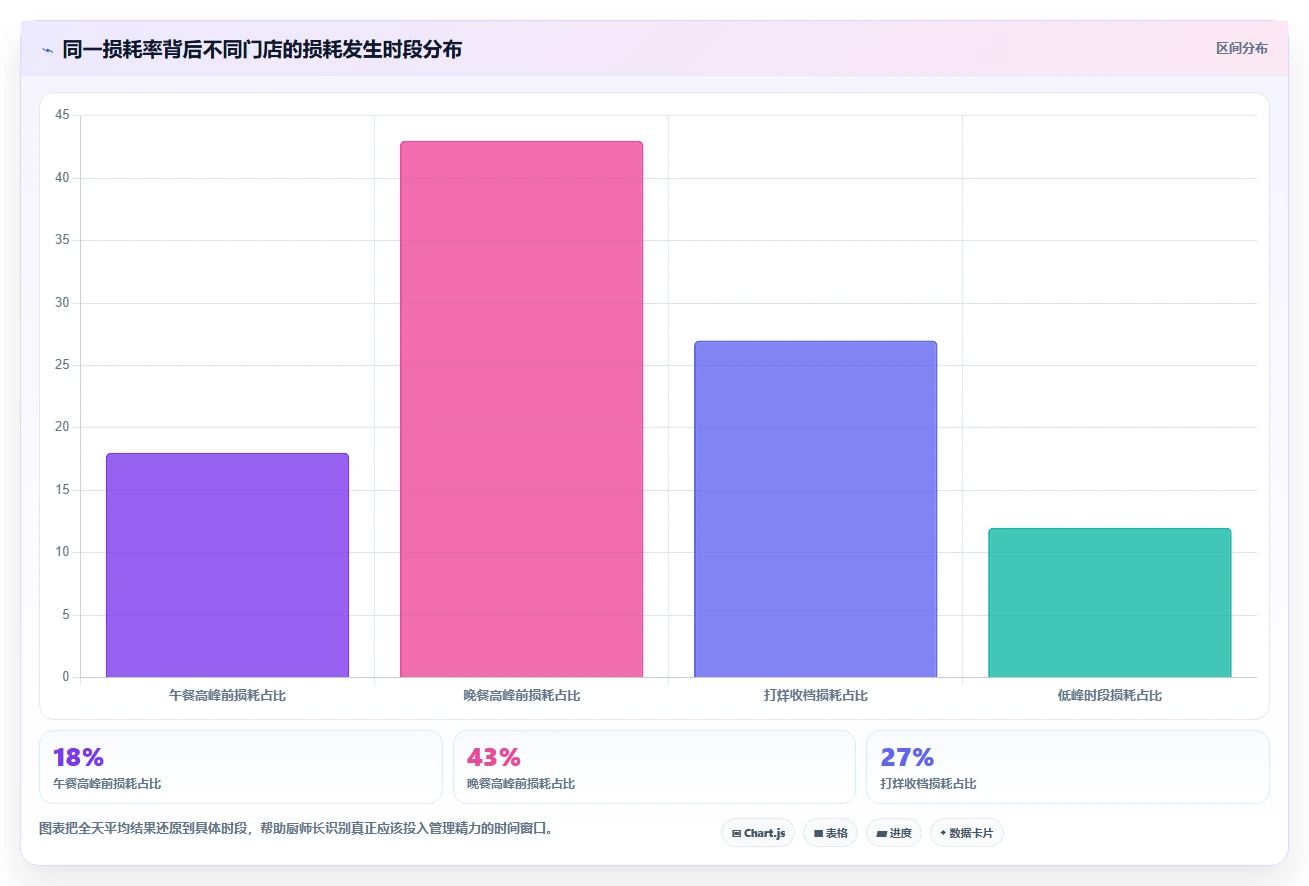Image resolution: width=1309 pixels, height=886 pixels.
Task: Click 打烊收档损耗占比 caption under 27%
Action: (x=928, y=784)
